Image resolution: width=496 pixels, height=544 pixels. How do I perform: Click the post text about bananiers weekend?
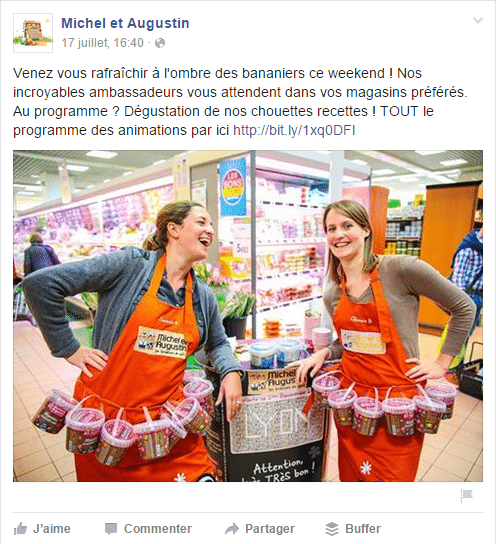[x=241, y=102]
